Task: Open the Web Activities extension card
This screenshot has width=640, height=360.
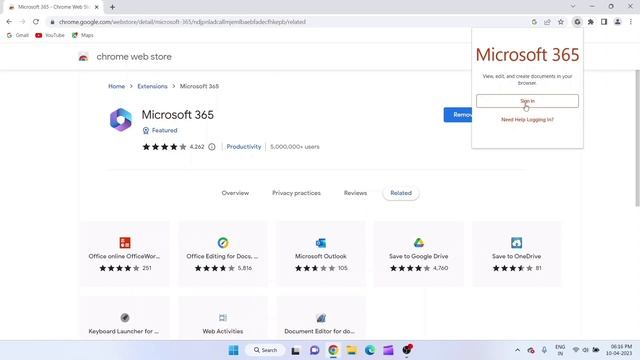Action: (222, 318)
